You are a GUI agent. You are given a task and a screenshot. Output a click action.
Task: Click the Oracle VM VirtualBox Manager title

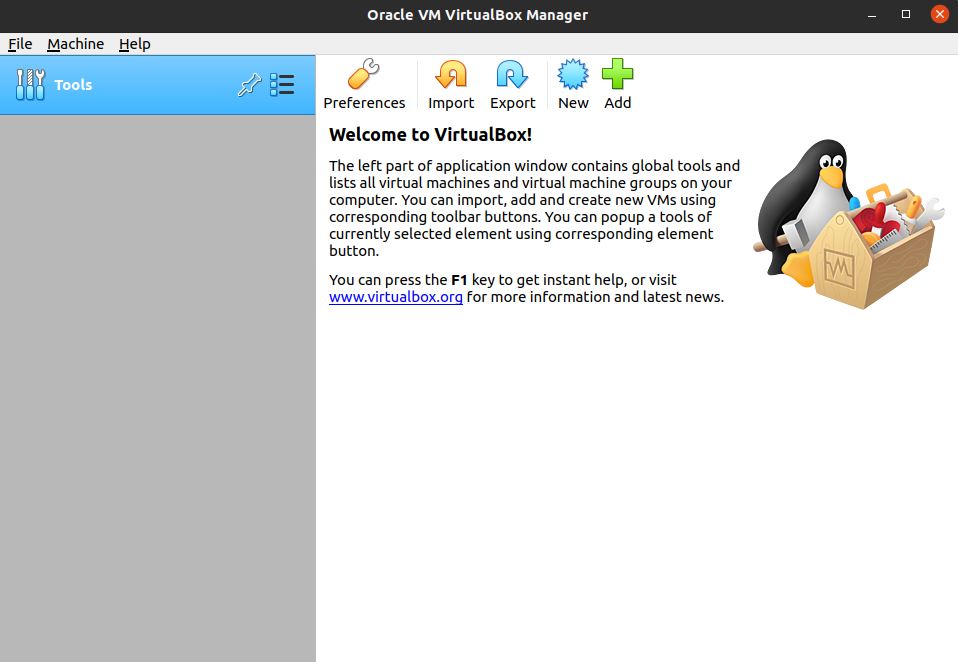coord(477,15)
